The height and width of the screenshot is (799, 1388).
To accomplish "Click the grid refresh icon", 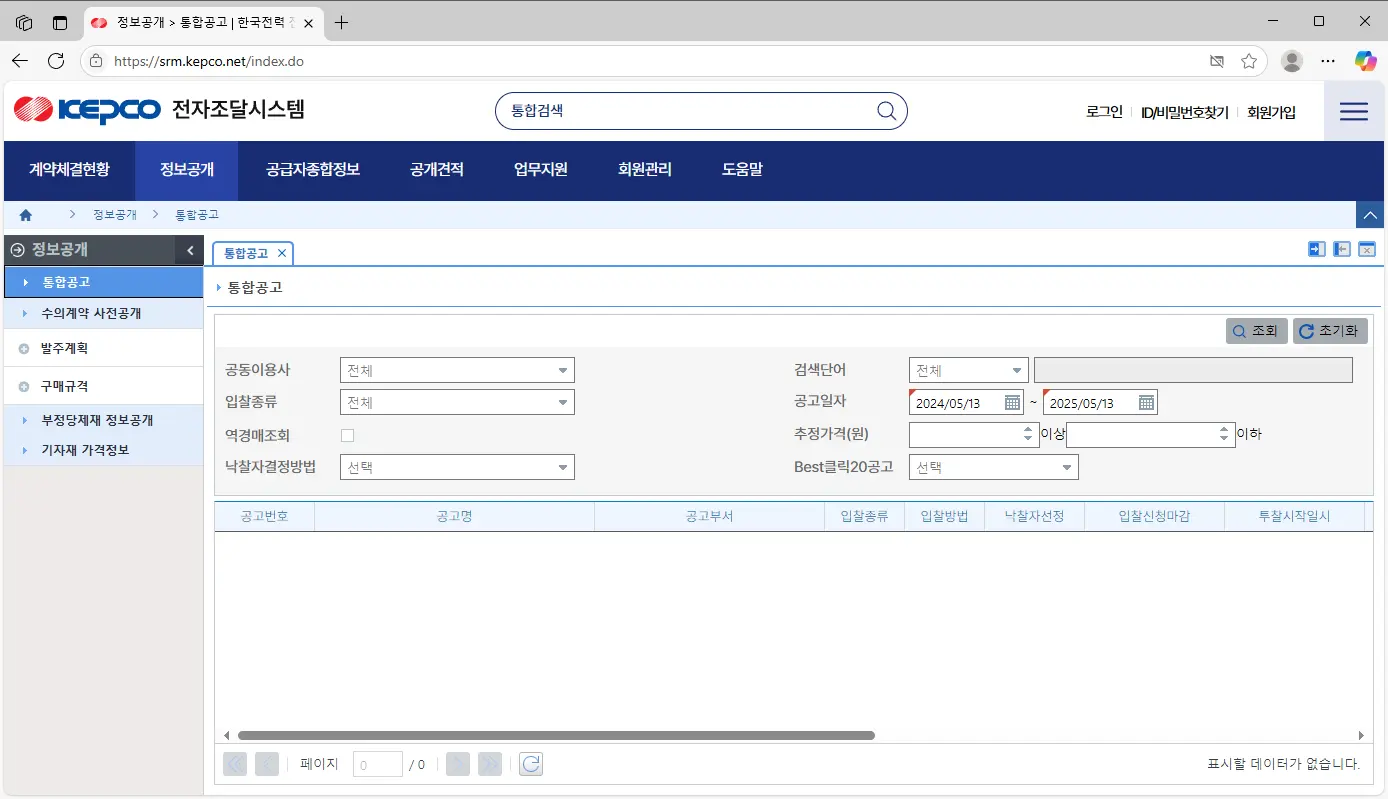I will click(x=532, y=764).
